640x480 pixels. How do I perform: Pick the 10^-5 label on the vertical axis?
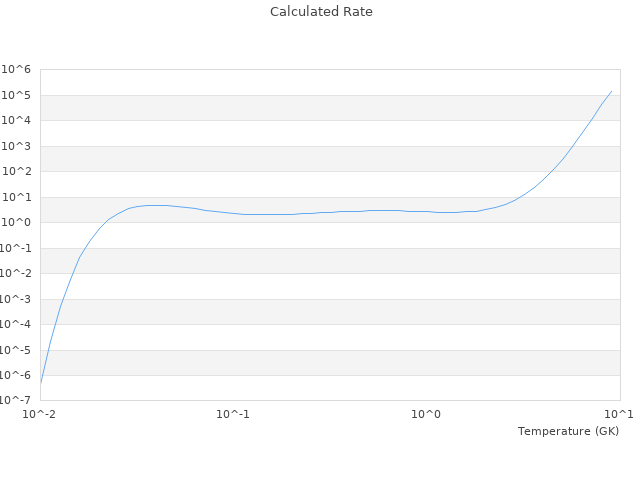(16, 351)
